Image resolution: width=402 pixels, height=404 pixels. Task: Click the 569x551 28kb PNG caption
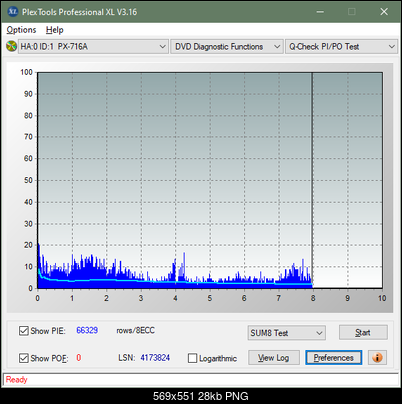pos(201,396)
